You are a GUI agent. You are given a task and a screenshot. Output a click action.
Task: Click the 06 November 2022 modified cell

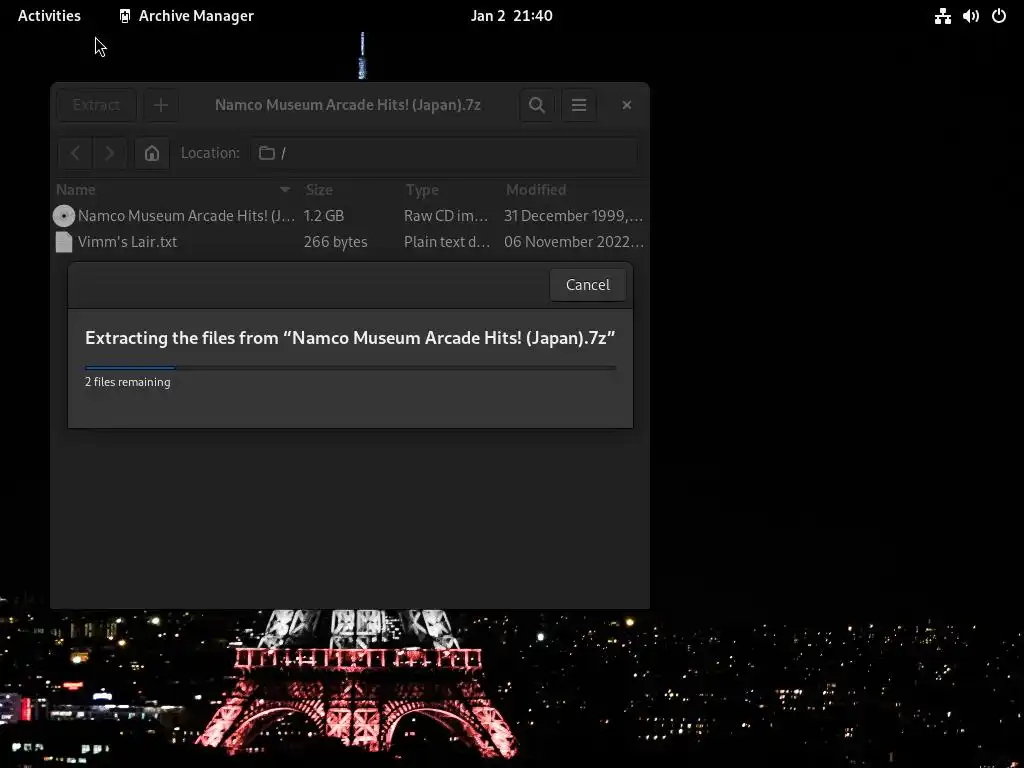tap(574, 242)
